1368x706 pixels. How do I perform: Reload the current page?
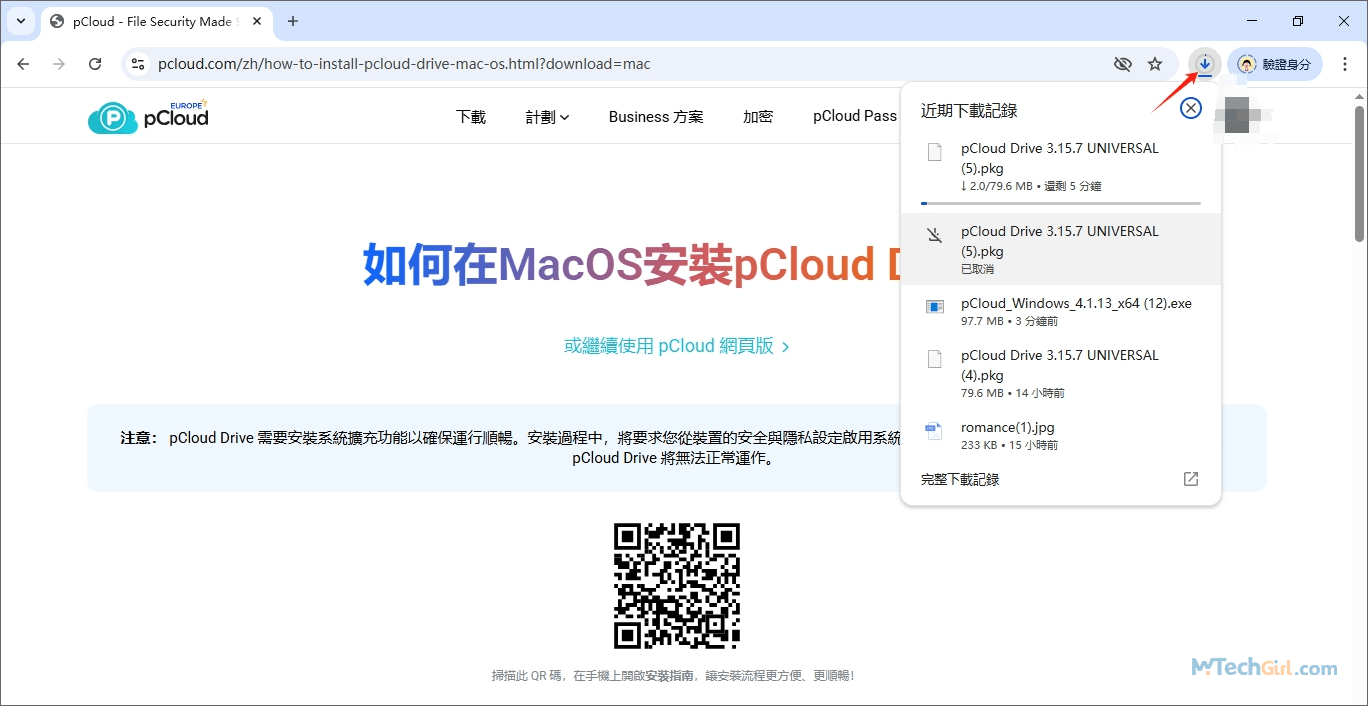[95, 64]
